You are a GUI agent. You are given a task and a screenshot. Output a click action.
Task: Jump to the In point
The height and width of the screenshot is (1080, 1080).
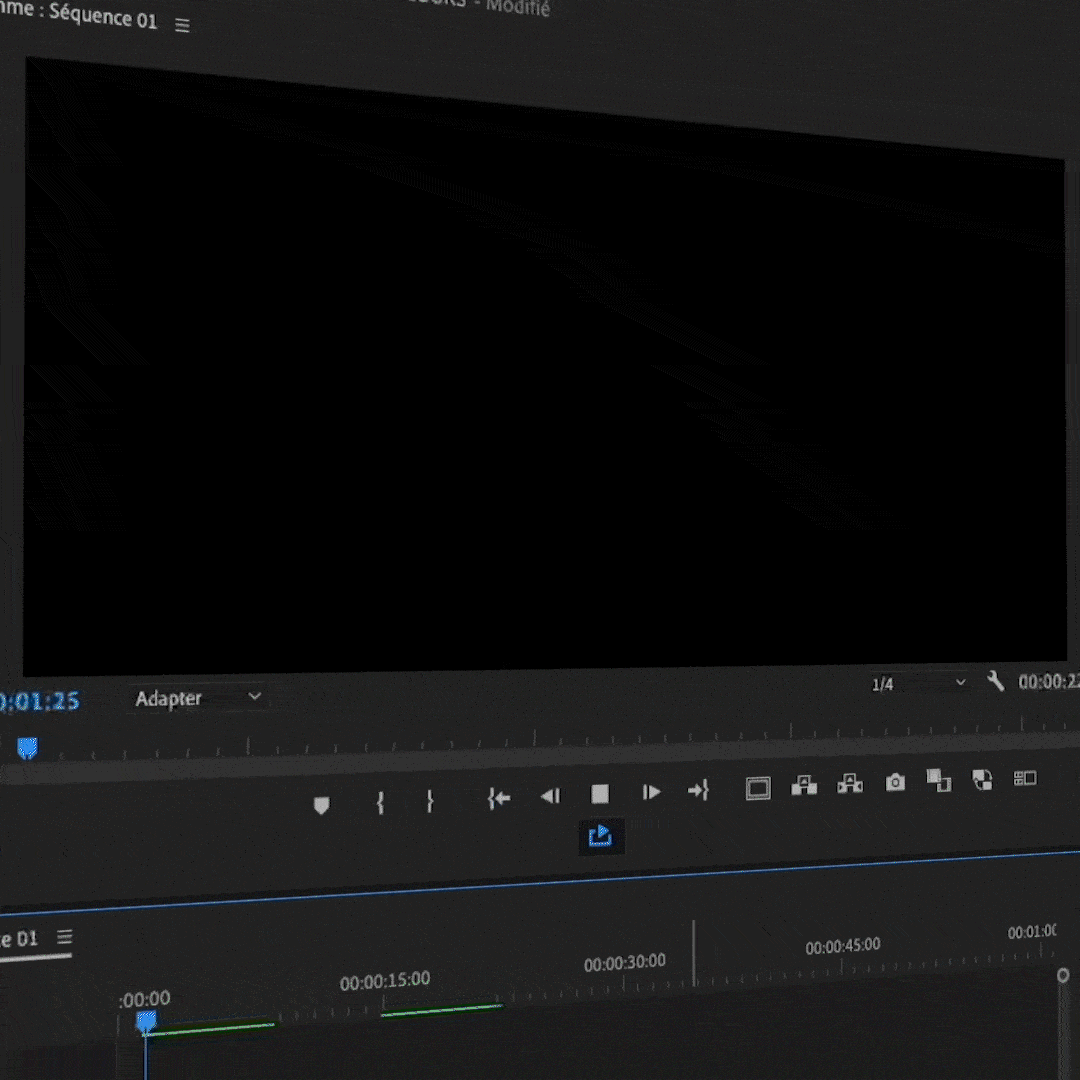coord(499,798)
